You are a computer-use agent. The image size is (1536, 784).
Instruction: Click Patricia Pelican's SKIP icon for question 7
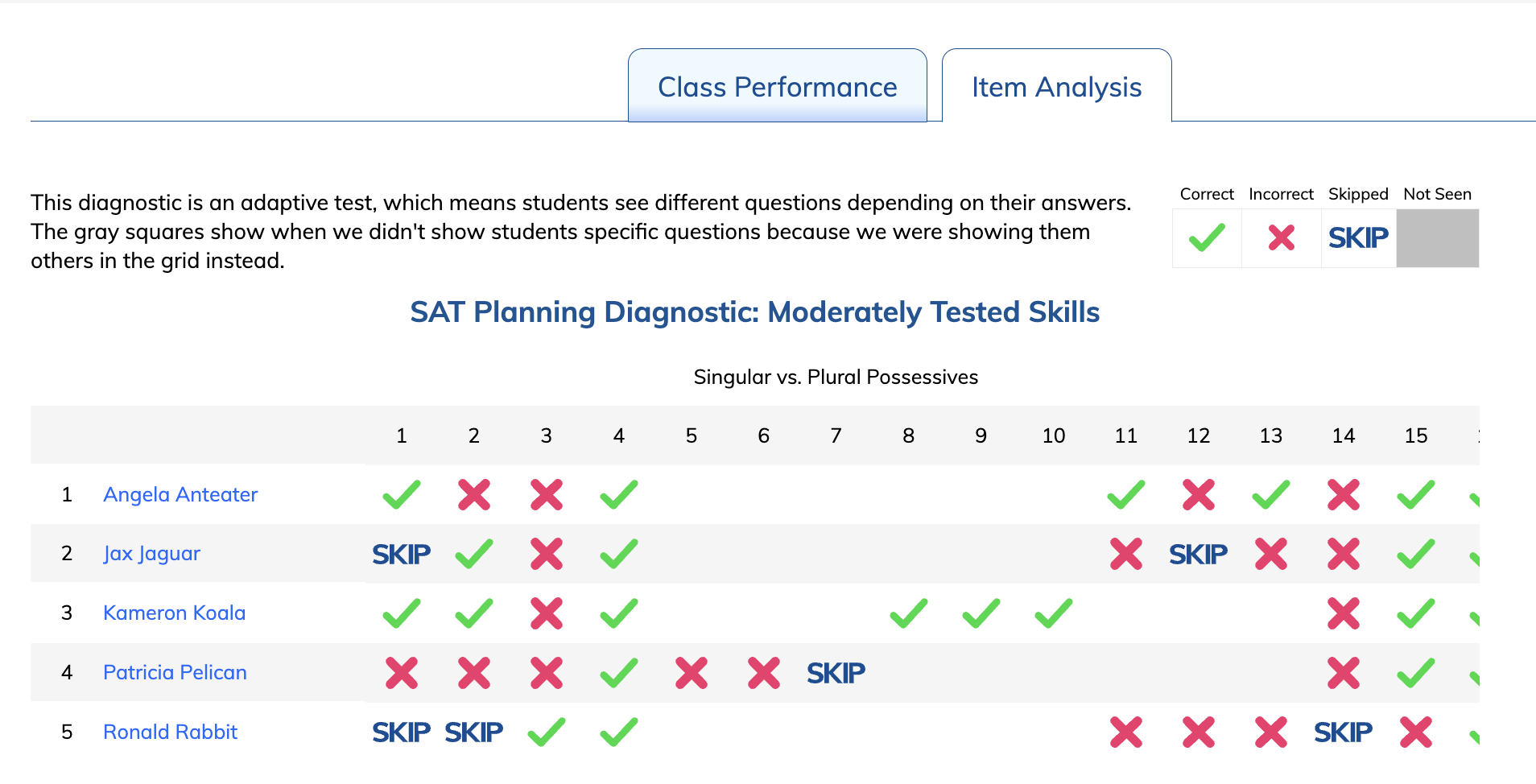coord(836,673)
